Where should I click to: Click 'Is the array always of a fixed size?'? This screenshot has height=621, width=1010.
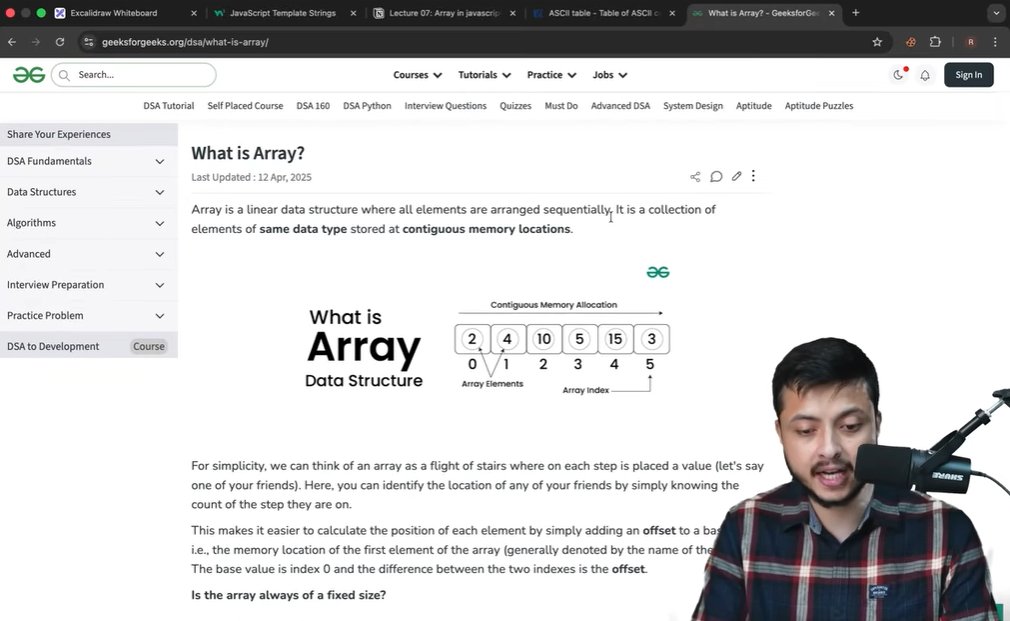click(288, 595)
